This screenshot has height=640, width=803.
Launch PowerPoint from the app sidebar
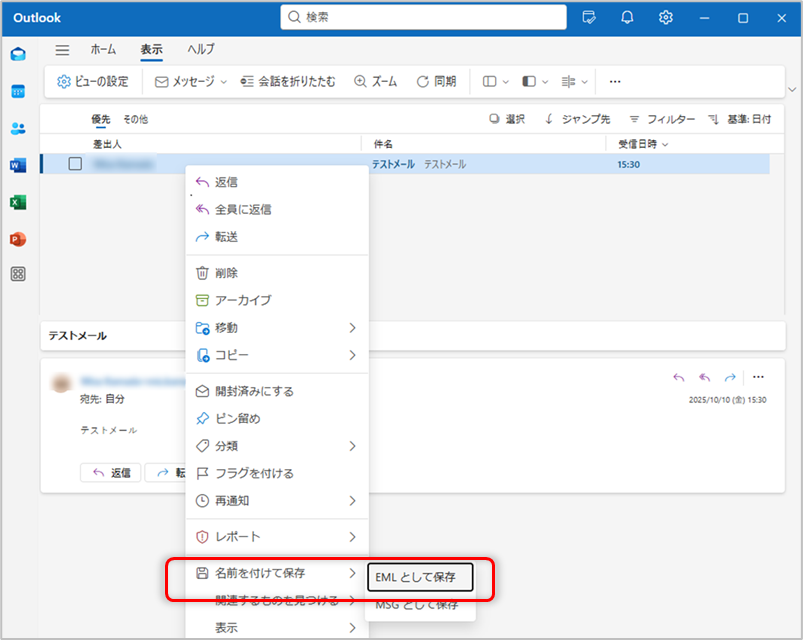[18, 239]
